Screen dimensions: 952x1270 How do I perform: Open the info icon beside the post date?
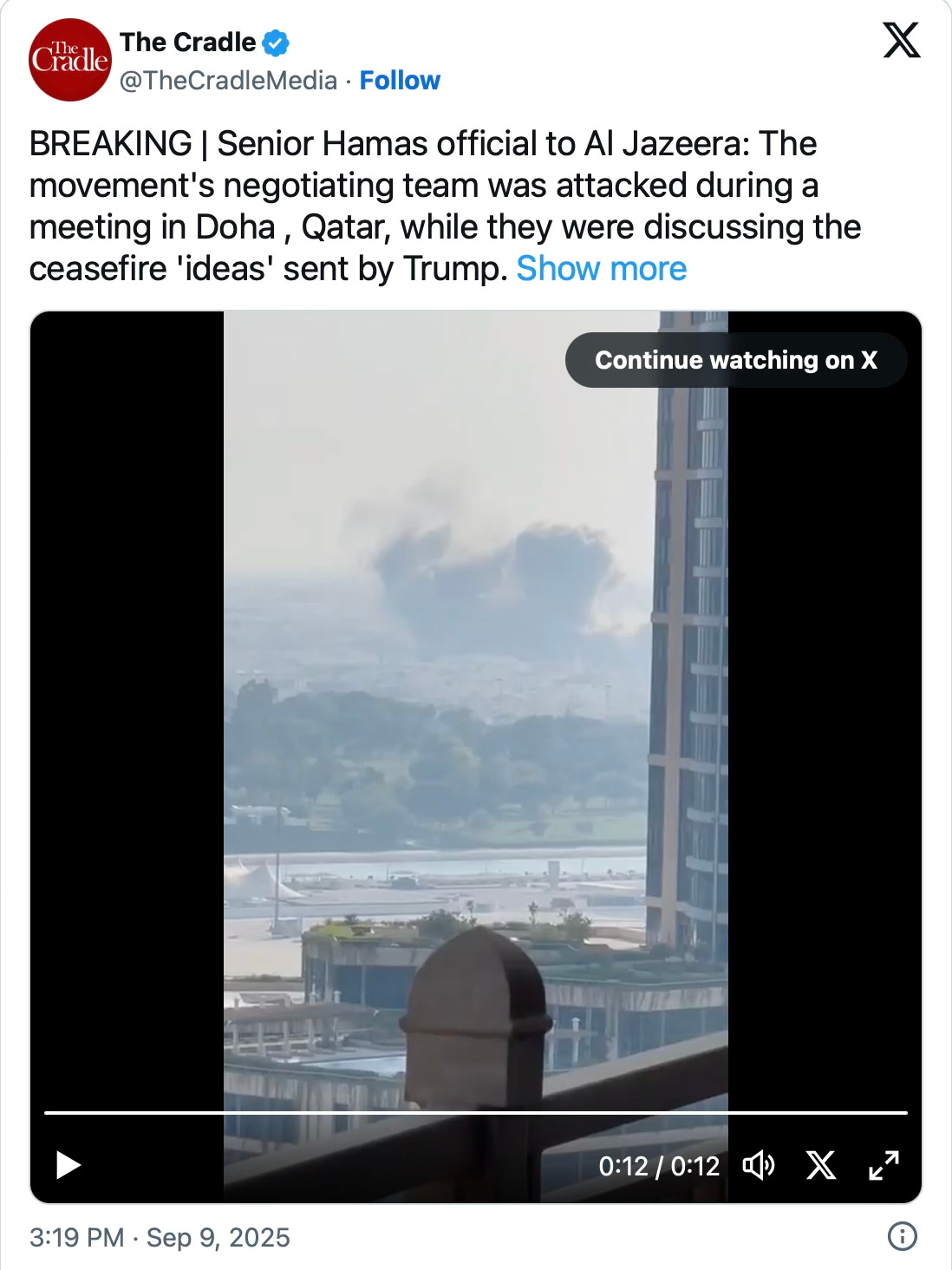[903, 1236]
